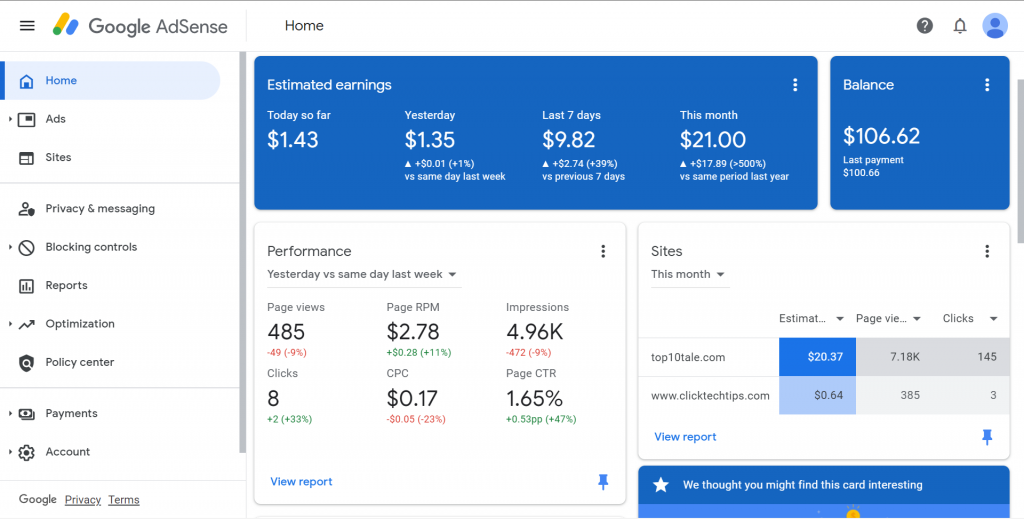
Task: Click View report in Performance card
Action: 301,482
